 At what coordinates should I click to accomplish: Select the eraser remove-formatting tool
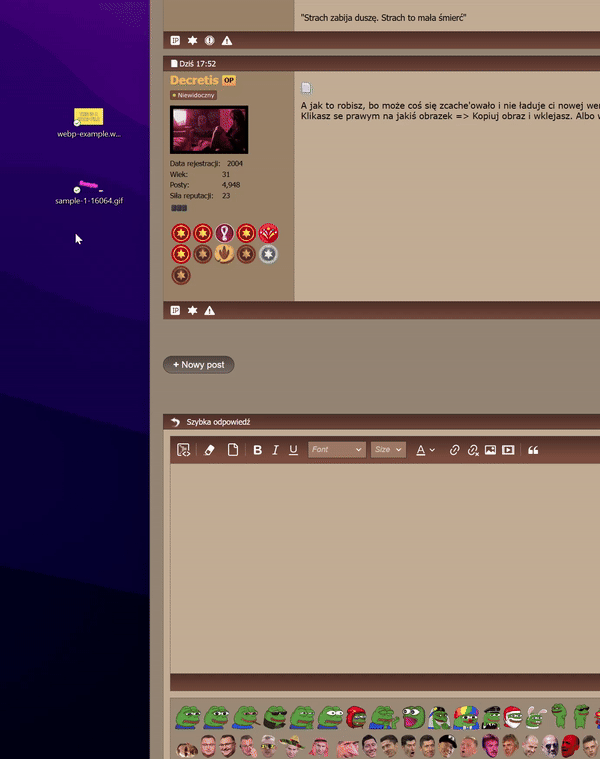[209, 450]
